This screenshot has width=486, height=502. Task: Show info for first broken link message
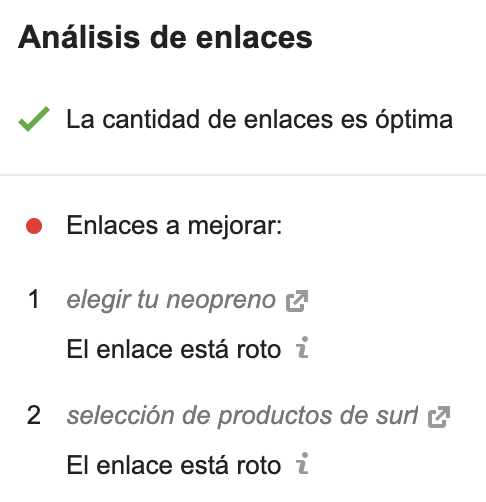(x=302, y=347)
